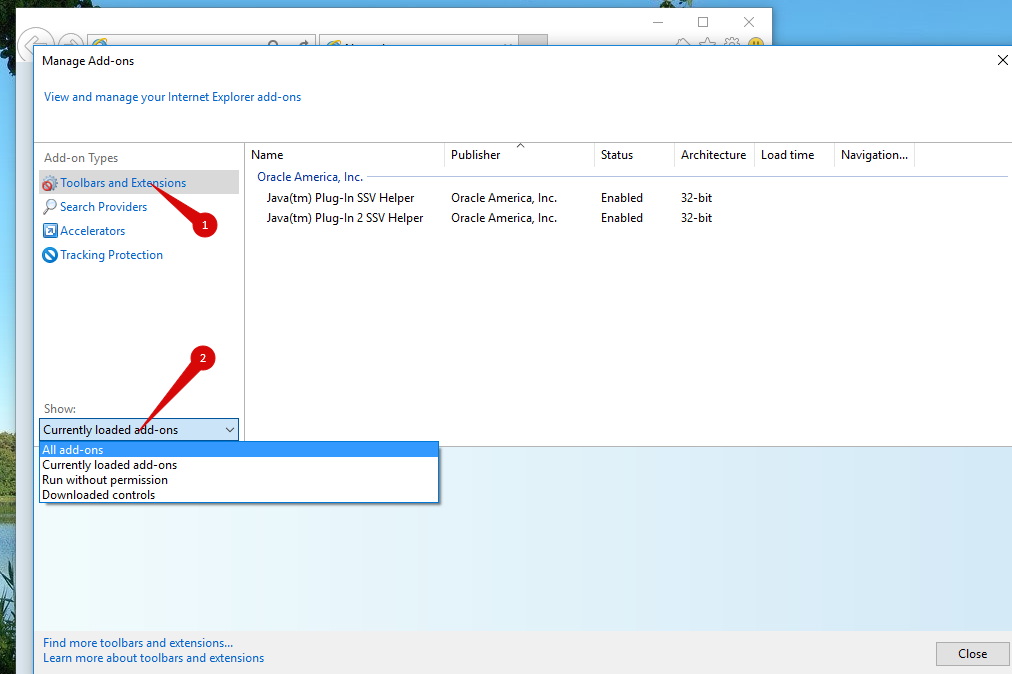Sort by the Load time column header

[794, 155]
